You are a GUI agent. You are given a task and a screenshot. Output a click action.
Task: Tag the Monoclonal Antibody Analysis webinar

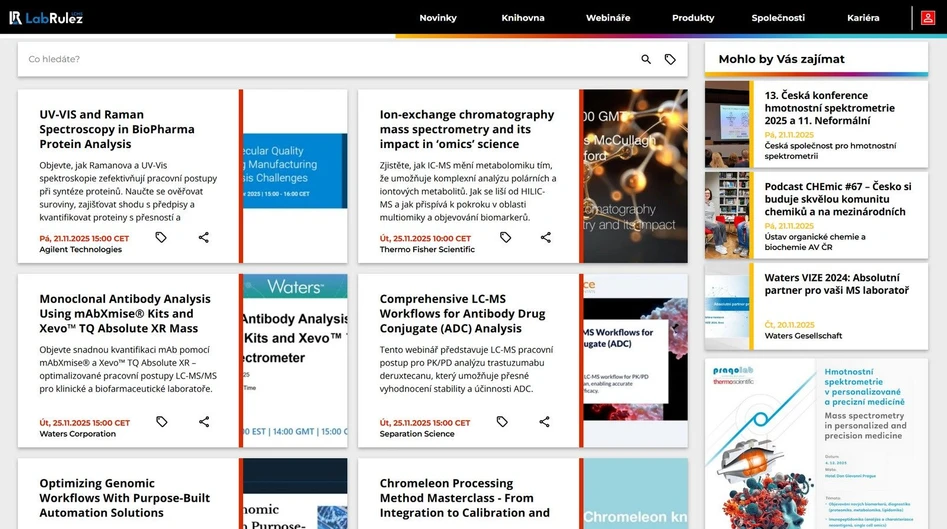point(162,422)
